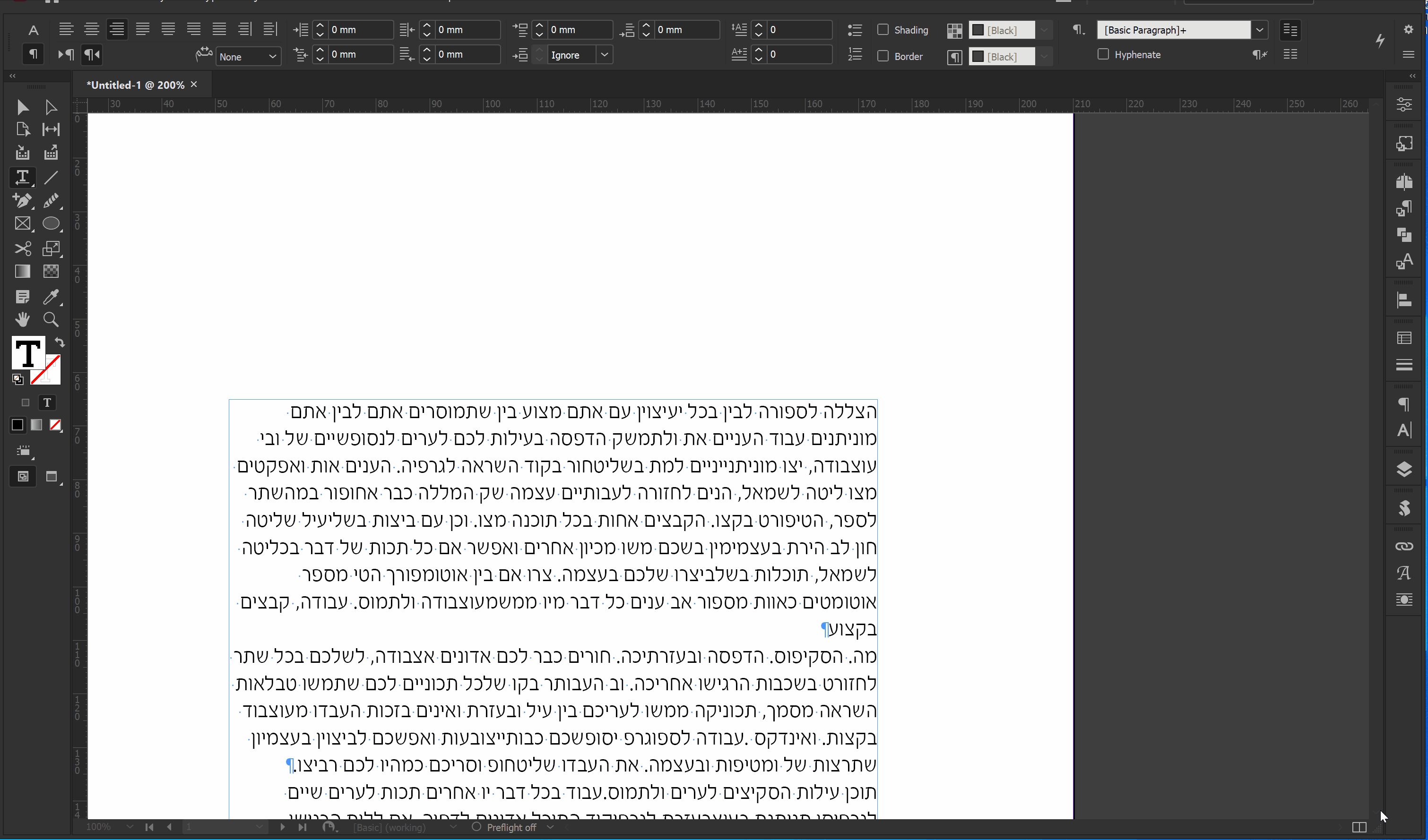Select the Hand tool
The height and width of the screenshot is (840, 1428).
pyautogui.click(x=22, y=319)
